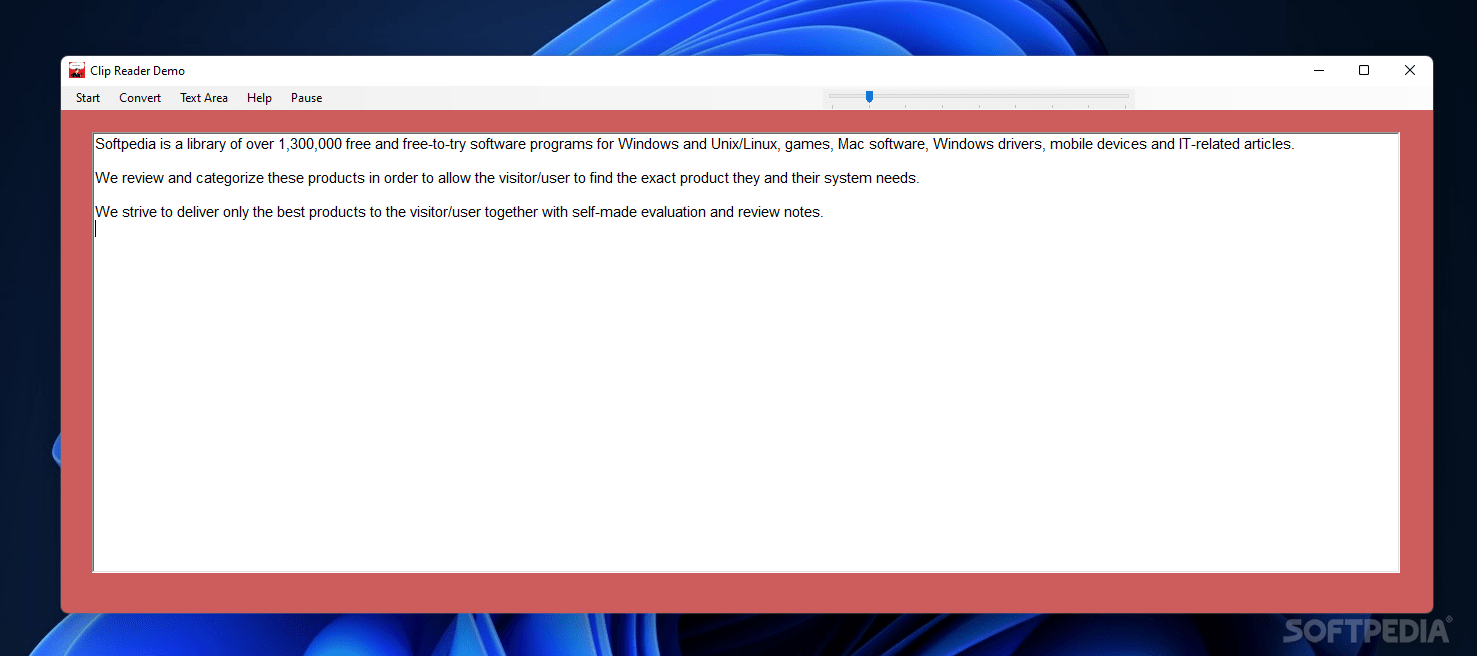Click the phrase "self-made evaluation"
1477x658 pixels.
639,212
